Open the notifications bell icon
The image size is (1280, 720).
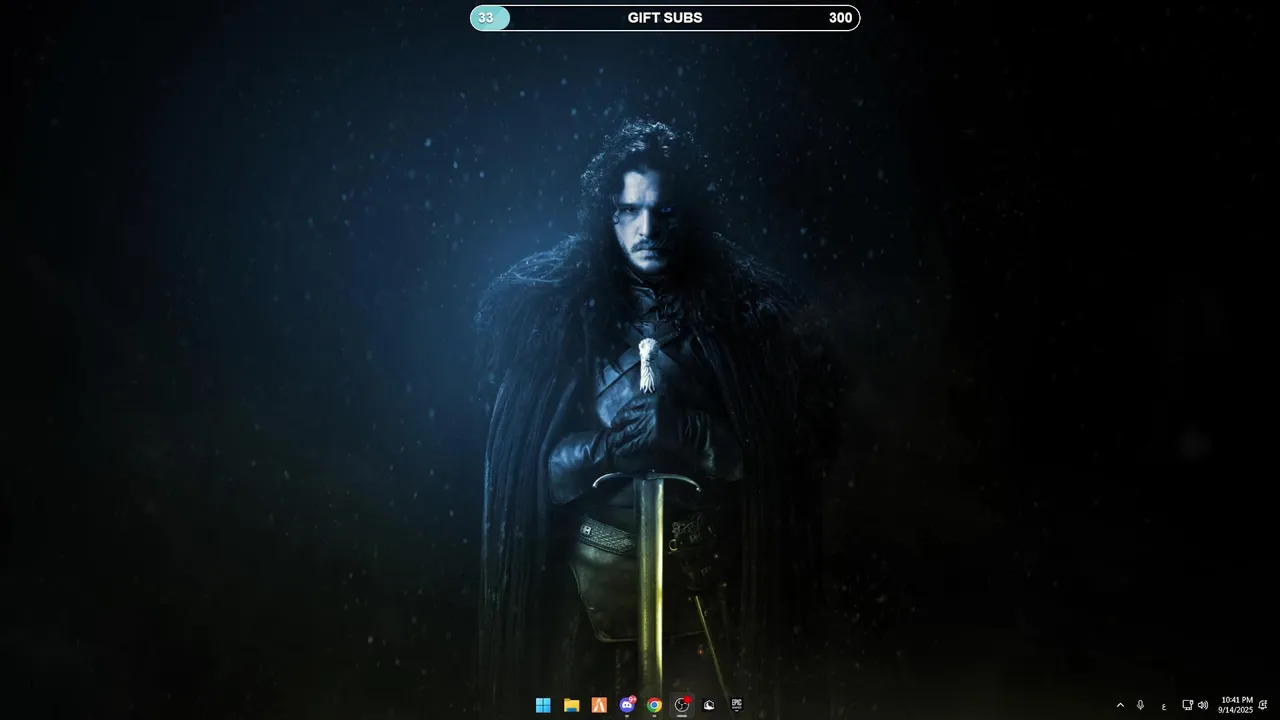1263,705
